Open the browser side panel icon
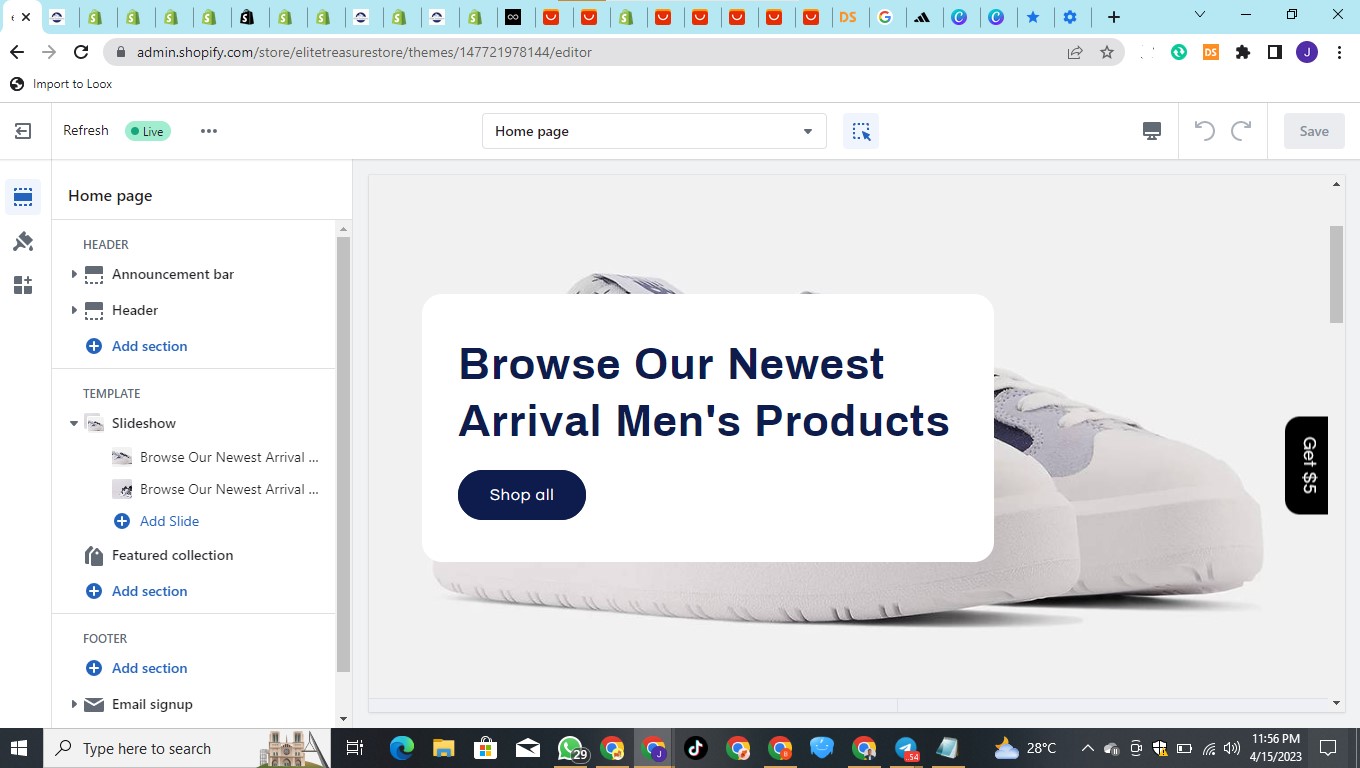 [1275, 52]
